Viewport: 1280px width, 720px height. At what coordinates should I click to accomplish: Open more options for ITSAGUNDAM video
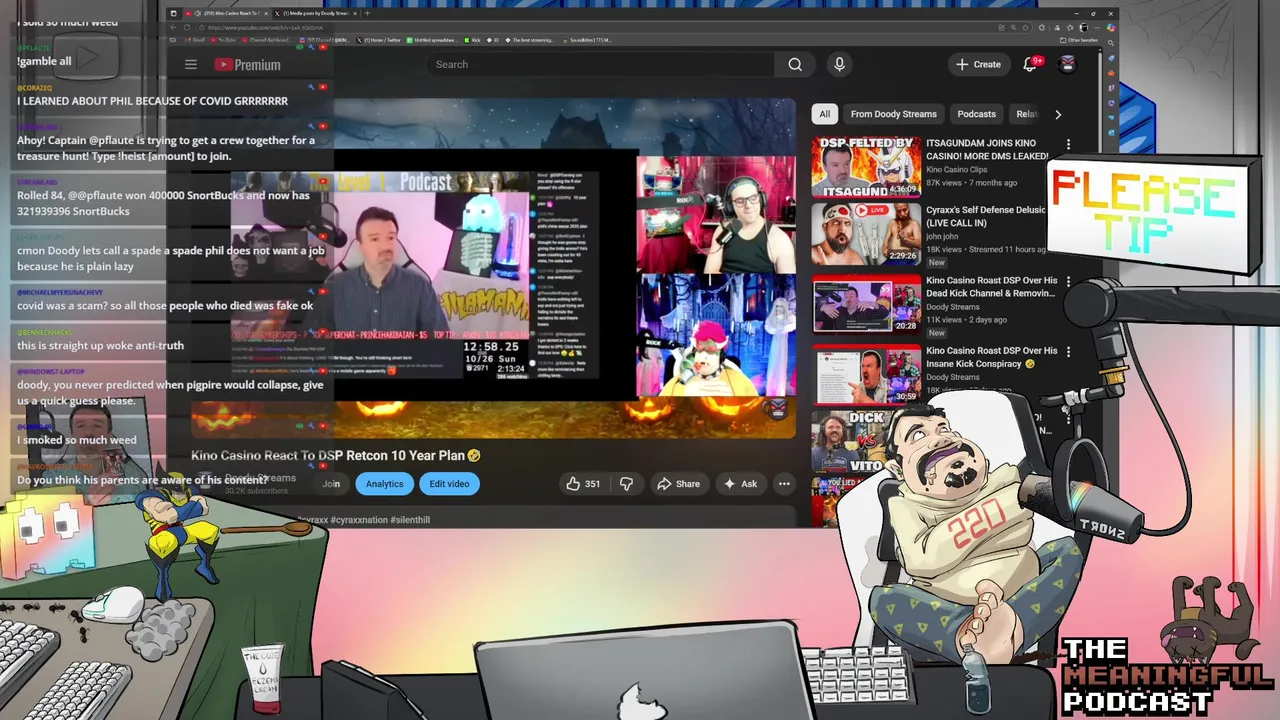(1068, 145)
